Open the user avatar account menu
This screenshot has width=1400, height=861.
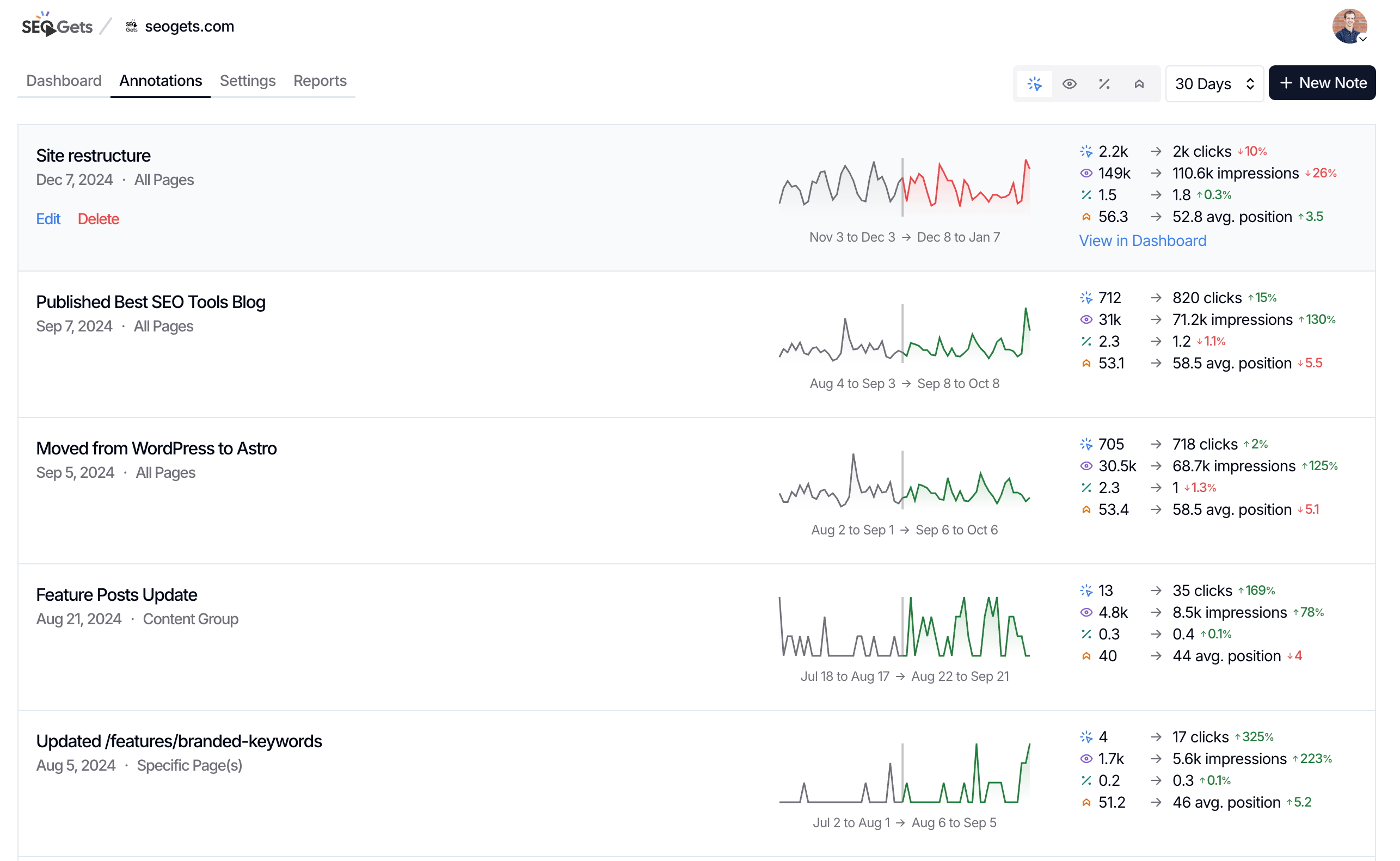[1349, 26]
